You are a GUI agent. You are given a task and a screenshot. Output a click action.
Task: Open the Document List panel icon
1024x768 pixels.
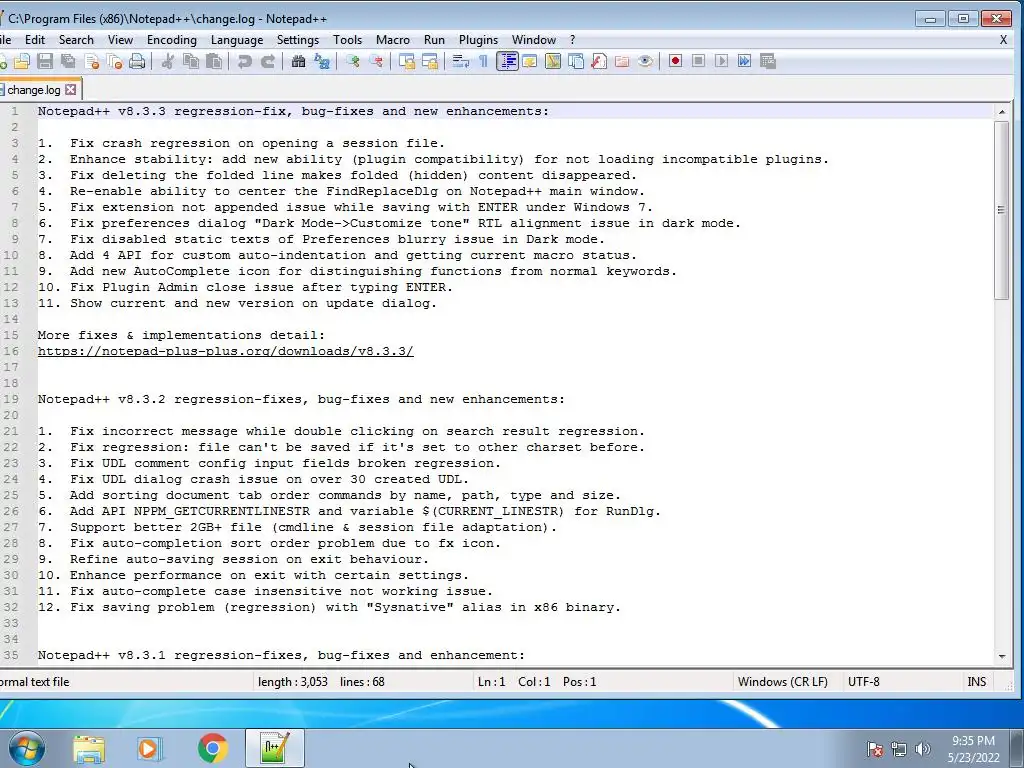point(575,61)
